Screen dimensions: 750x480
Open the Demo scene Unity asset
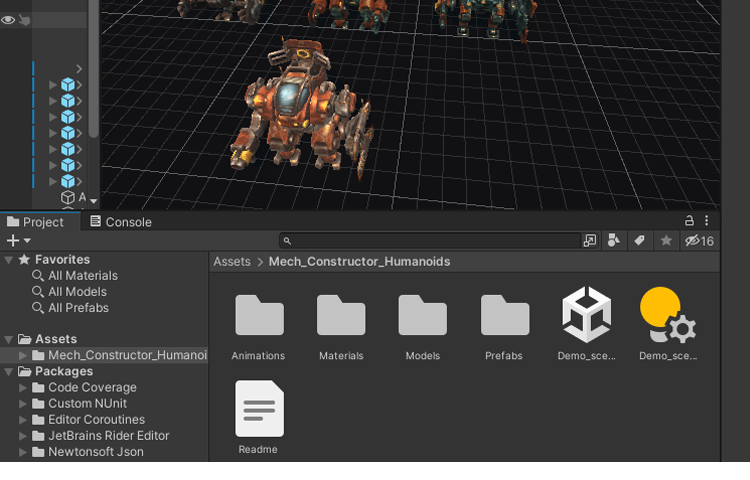coord(586,316)
